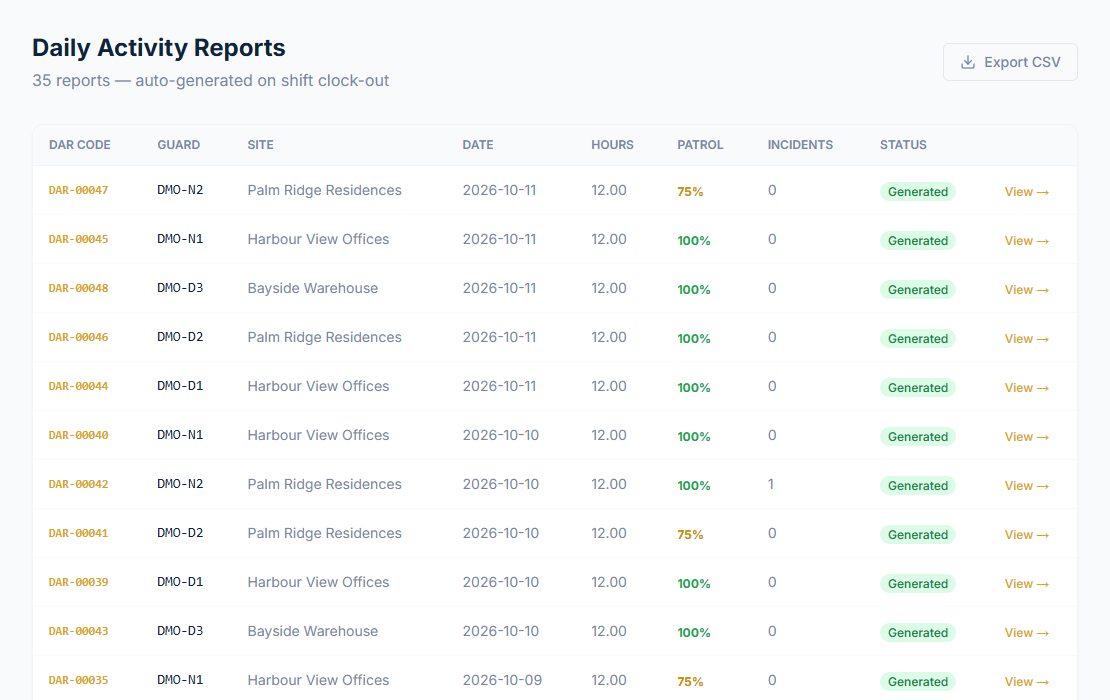This screenshot has width=1110, height=700.
Task: Click DAR-00035 report code
Action: point(79,680)
